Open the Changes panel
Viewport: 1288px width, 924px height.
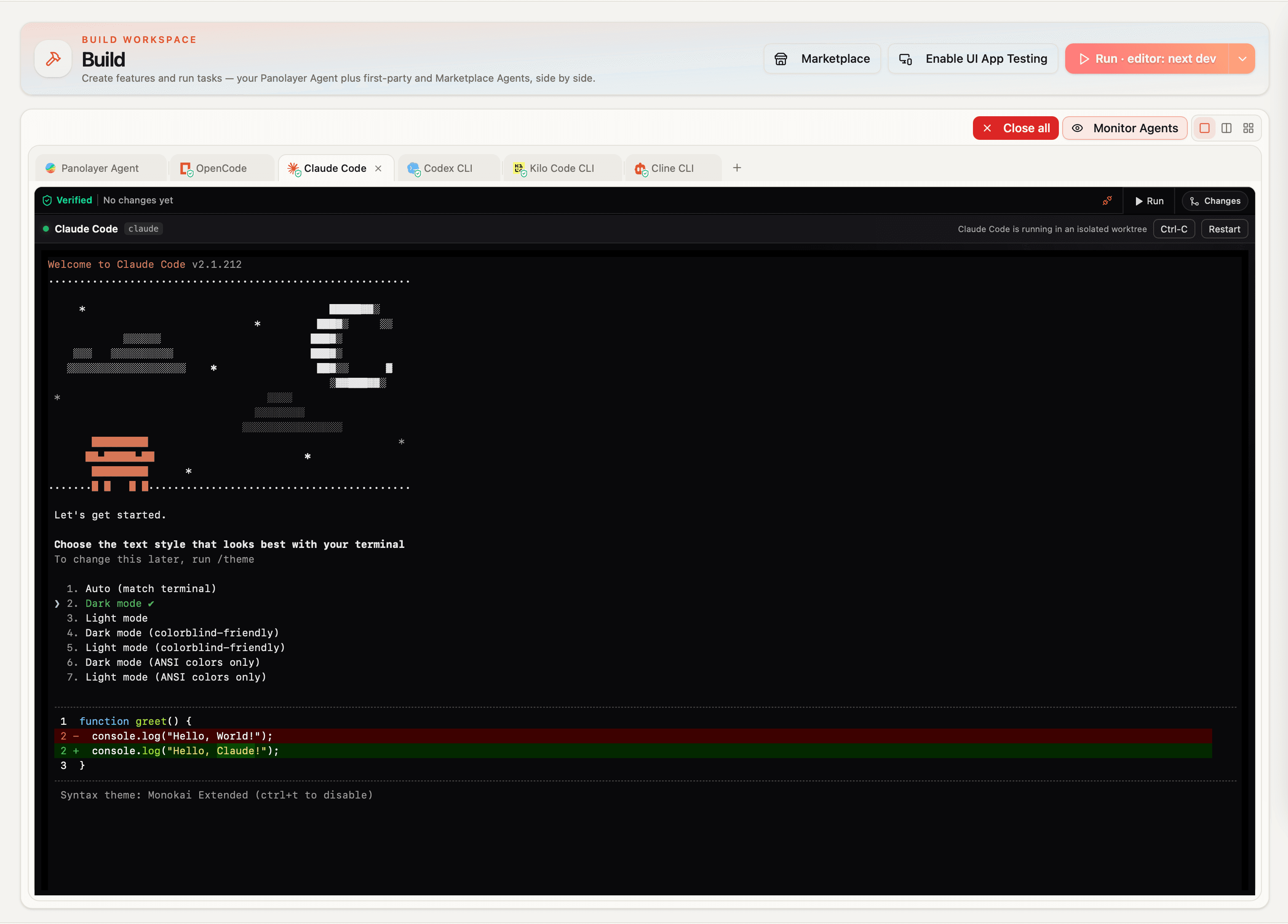pyautogui.click(x=1215, y=201)
